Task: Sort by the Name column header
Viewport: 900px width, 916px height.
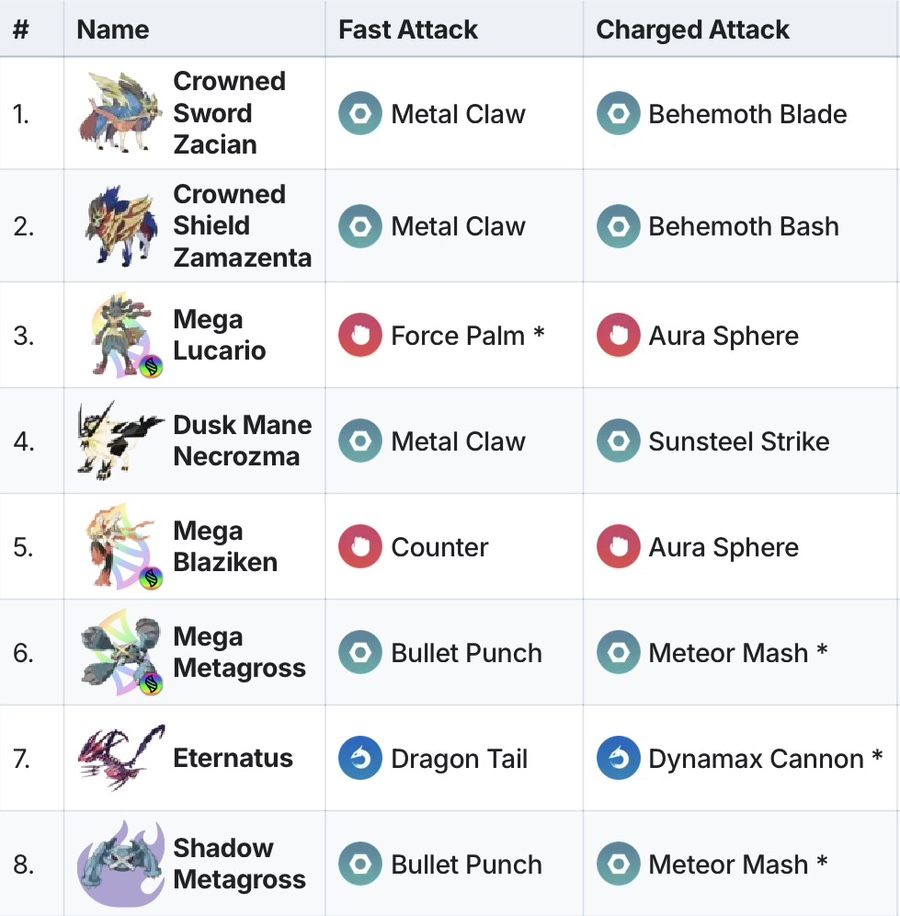Action: 113,30
